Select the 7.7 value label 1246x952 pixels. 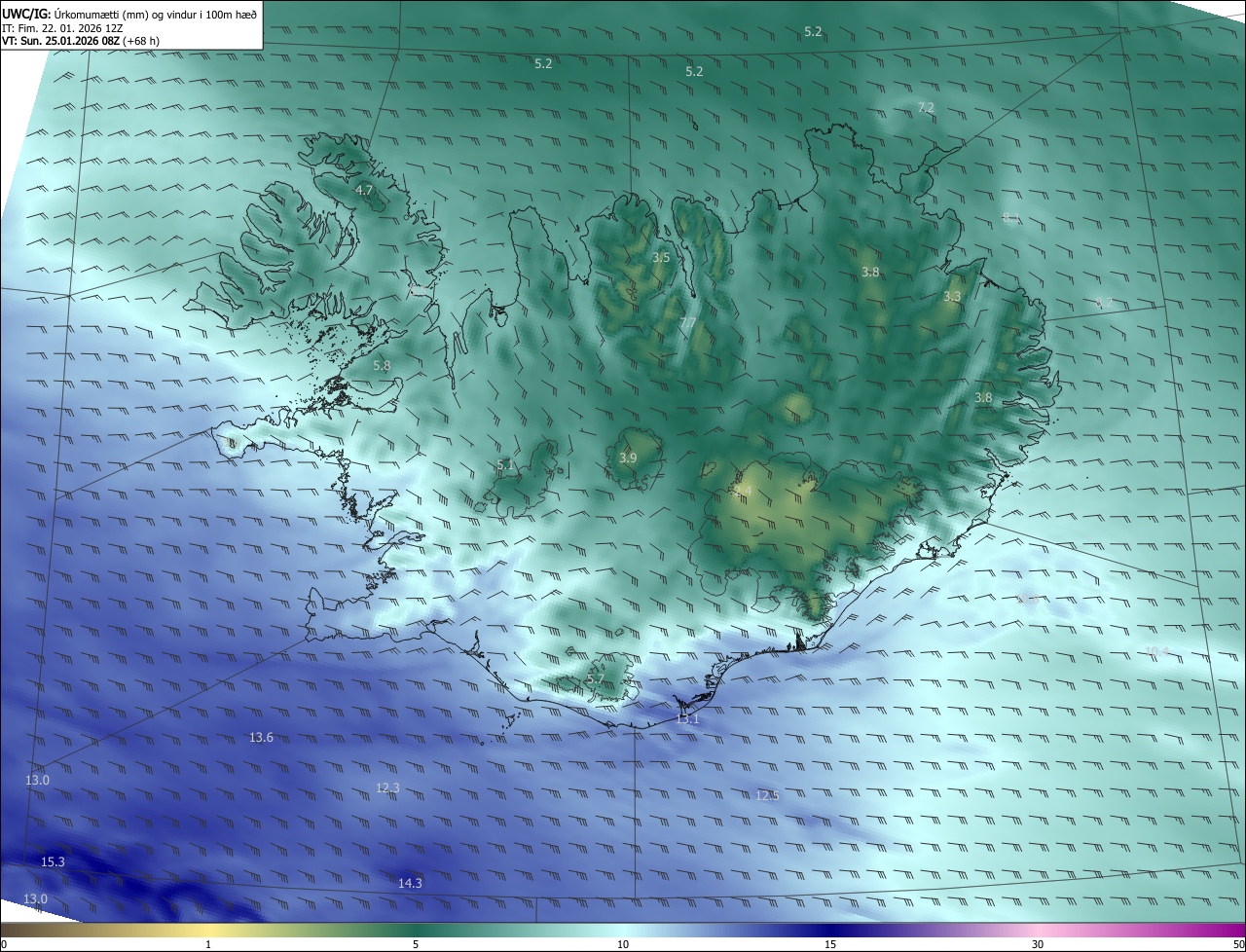coord(687,323)
